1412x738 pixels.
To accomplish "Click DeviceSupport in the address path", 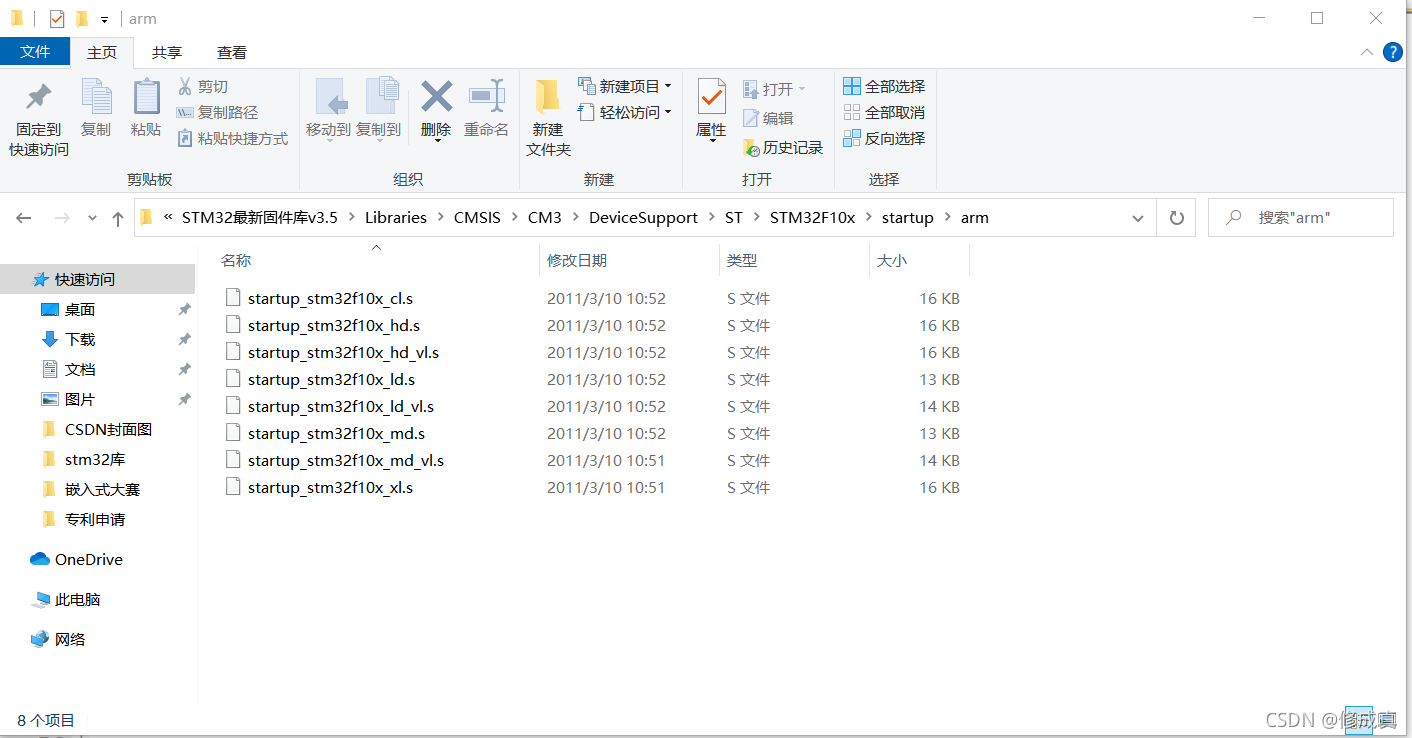I will pos(643,218).
